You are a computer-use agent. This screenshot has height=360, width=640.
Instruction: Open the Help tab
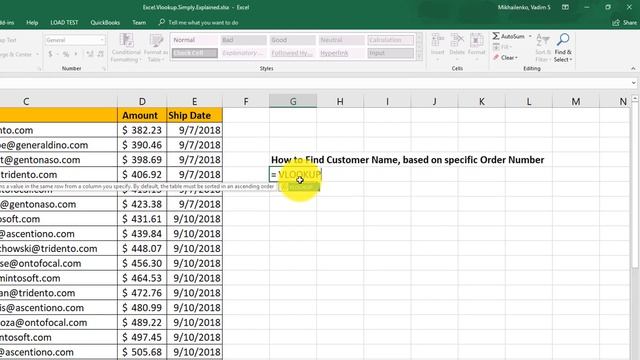pyautogui.click(x=32, y=22)
